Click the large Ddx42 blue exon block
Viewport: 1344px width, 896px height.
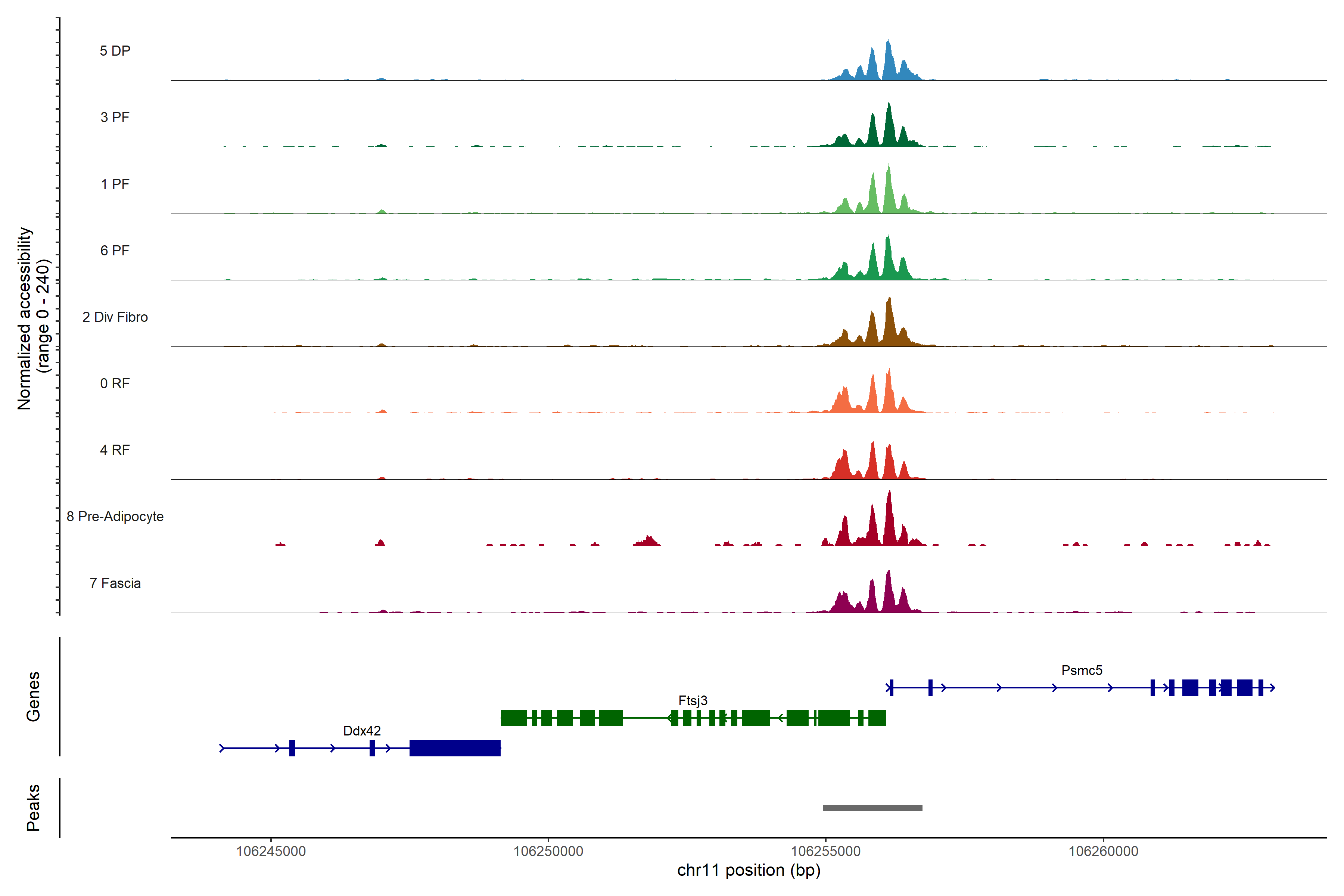pos(455,748)
